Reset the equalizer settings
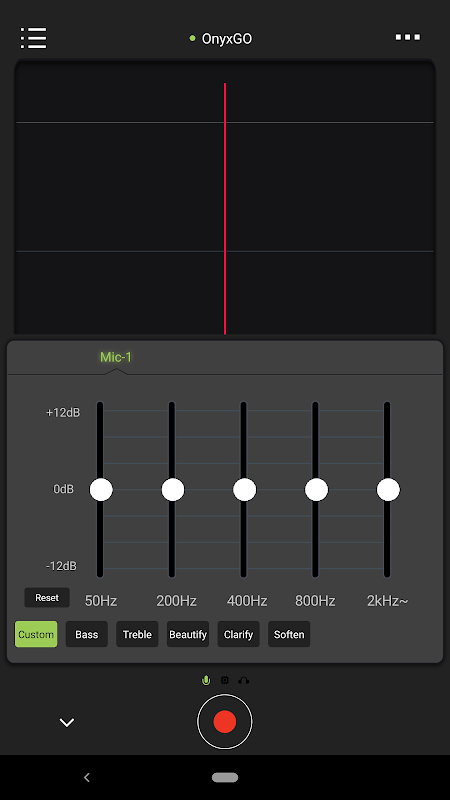Image resolution: width=450 pixels, height=800 pixels. [x=47, y=597]
